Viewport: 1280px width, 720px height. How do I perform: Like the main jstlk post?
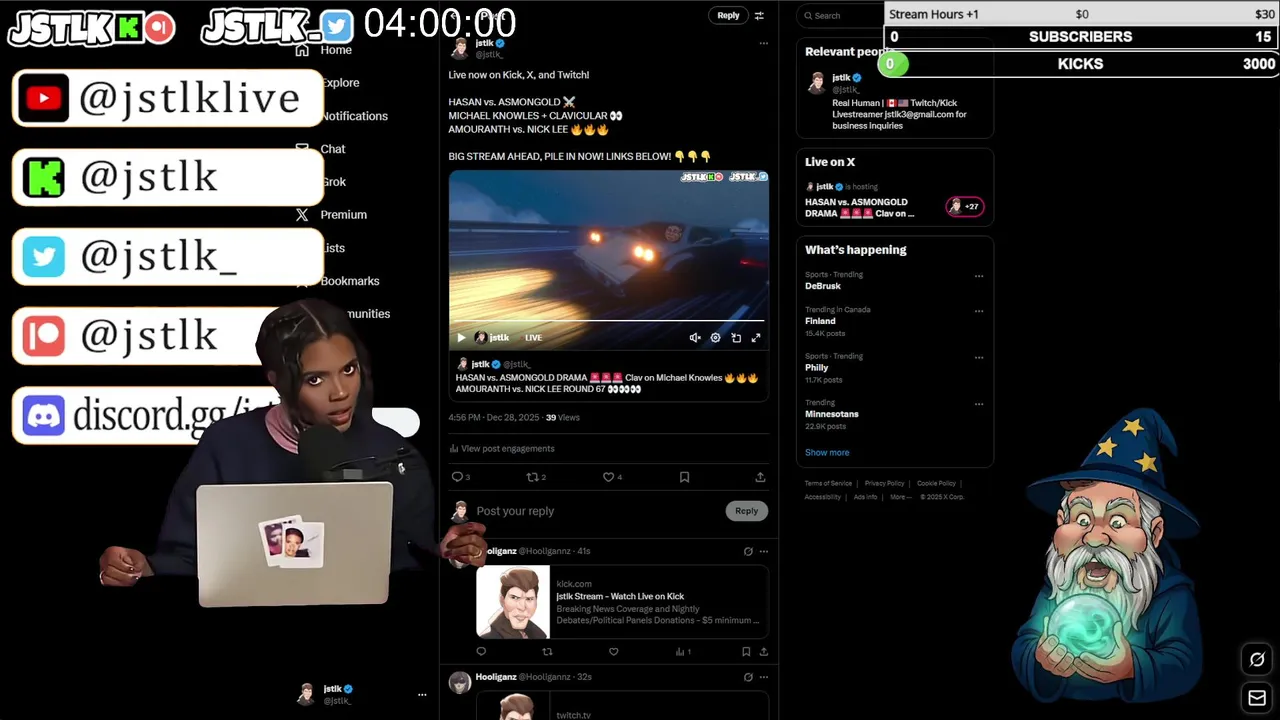tap(609, 477)
